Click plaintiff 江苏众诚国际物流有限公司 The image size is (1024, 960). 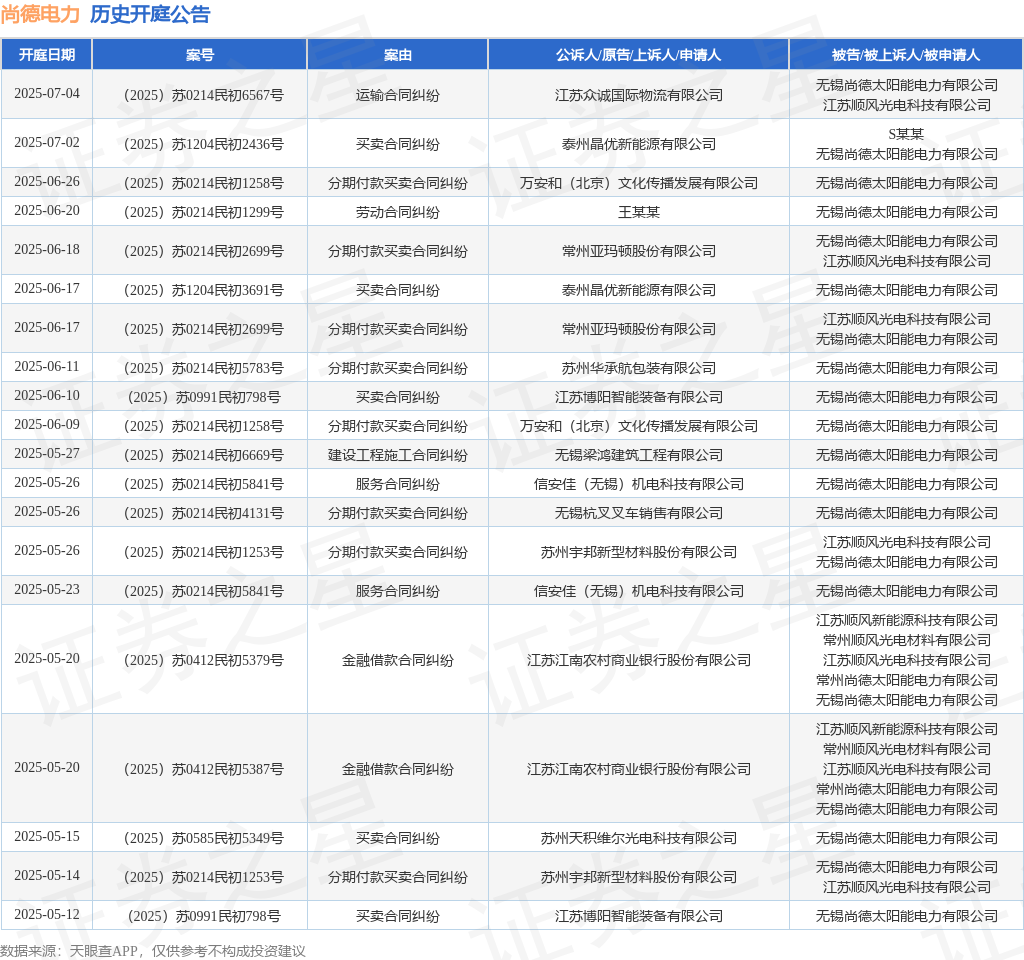[x=638, y=95]
